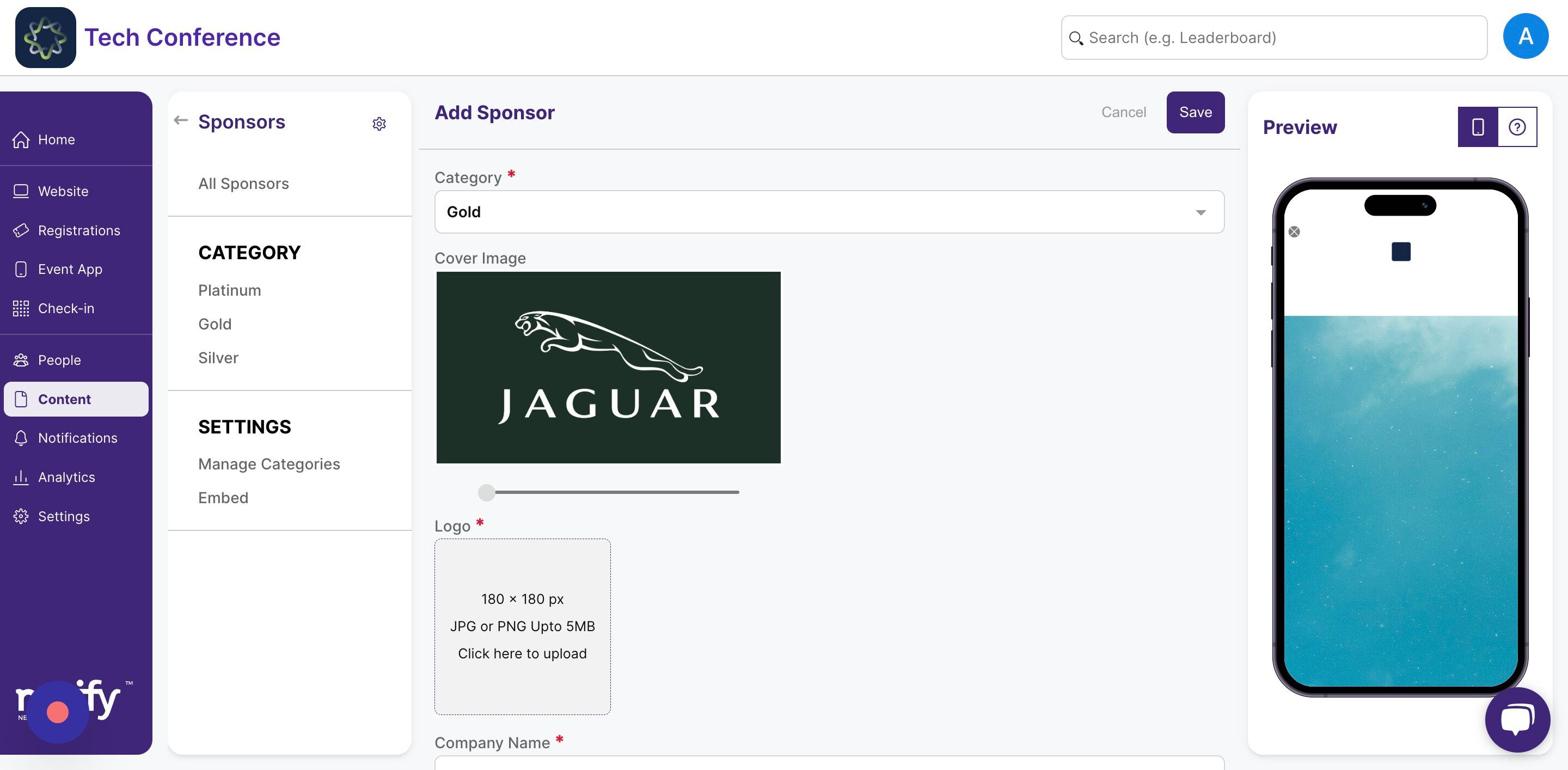Click the cover image zoom slider handle

click(486, 492)
